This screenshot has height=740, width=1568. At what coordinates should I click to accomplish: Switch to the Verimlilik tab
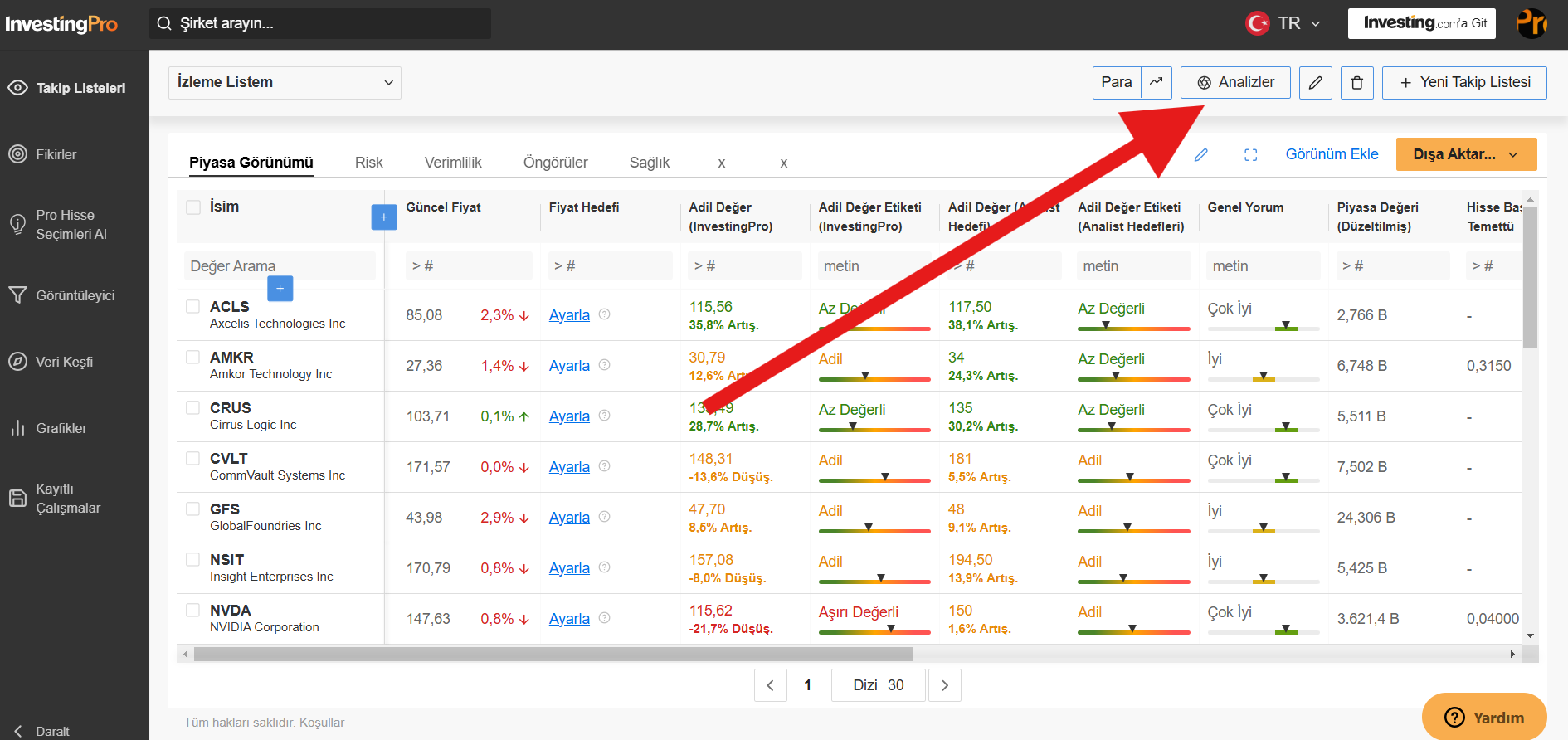[453, 163]
